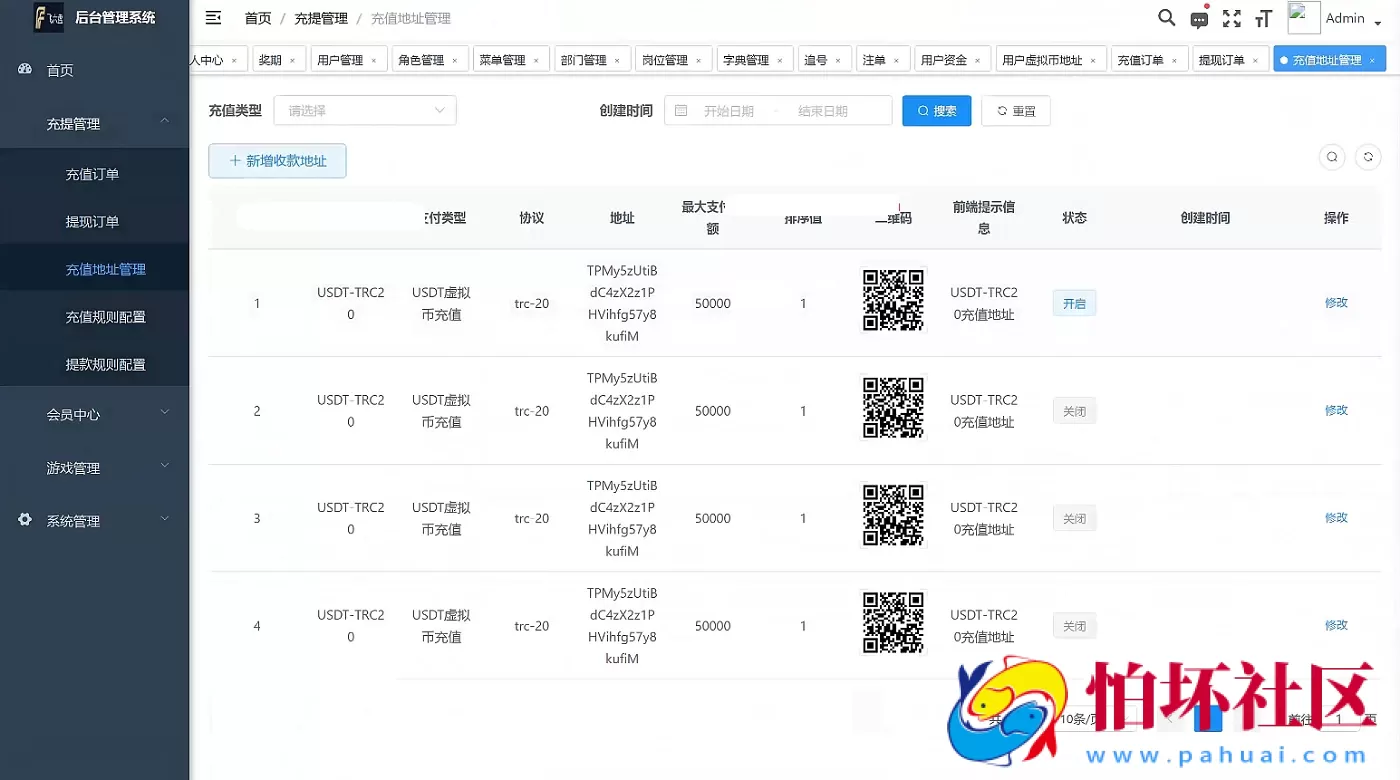
Task: Turn off the 开启 status toggle in row 1
Action: pyautogui.click(x=1073, y=302)
